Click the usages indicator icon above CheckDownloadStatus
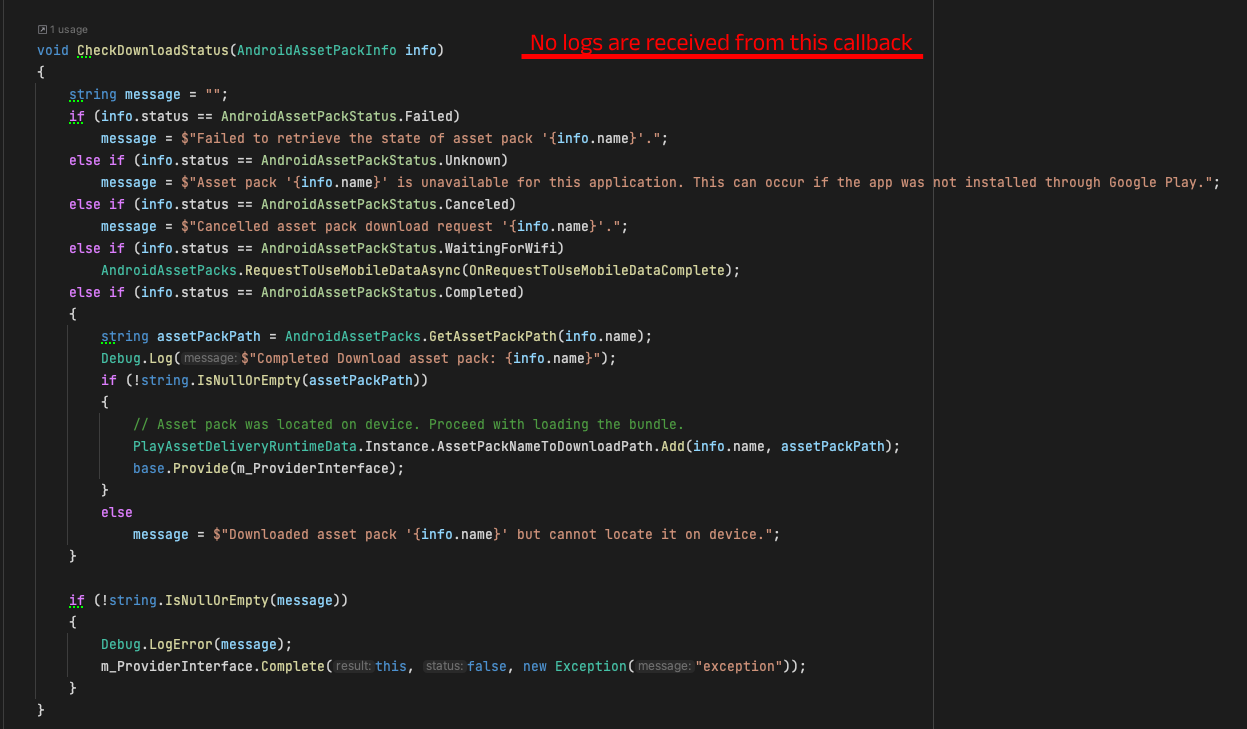The height and width of the screenshot is (729, 1247). 42,29
